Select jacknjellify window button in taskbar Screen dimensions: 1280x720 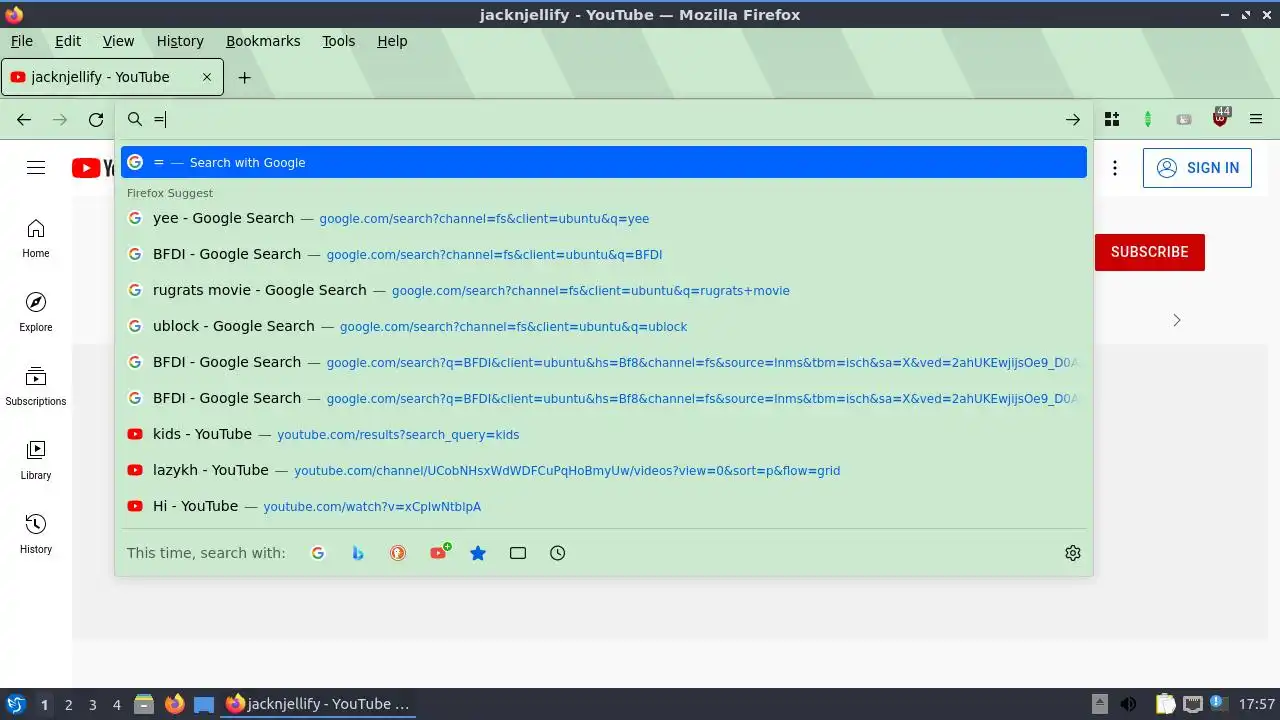click(x=317, y=705)
